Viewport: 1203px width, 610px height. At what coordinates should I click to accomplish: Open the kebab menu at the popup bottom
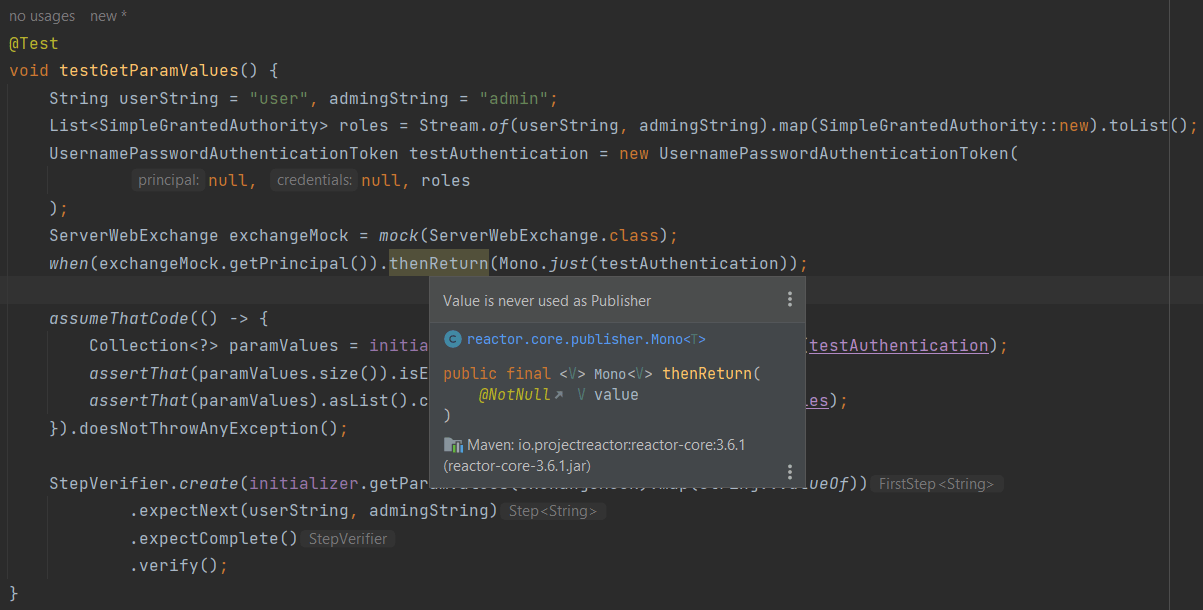(789, 472)
